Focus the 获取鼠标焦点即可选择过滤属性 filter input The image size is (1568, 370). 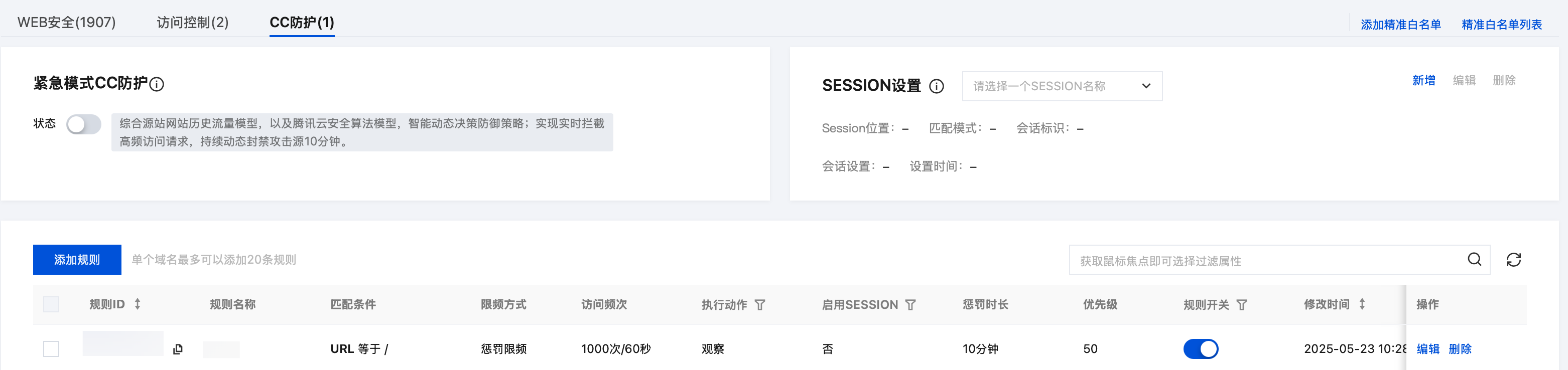click(1266, 261)
